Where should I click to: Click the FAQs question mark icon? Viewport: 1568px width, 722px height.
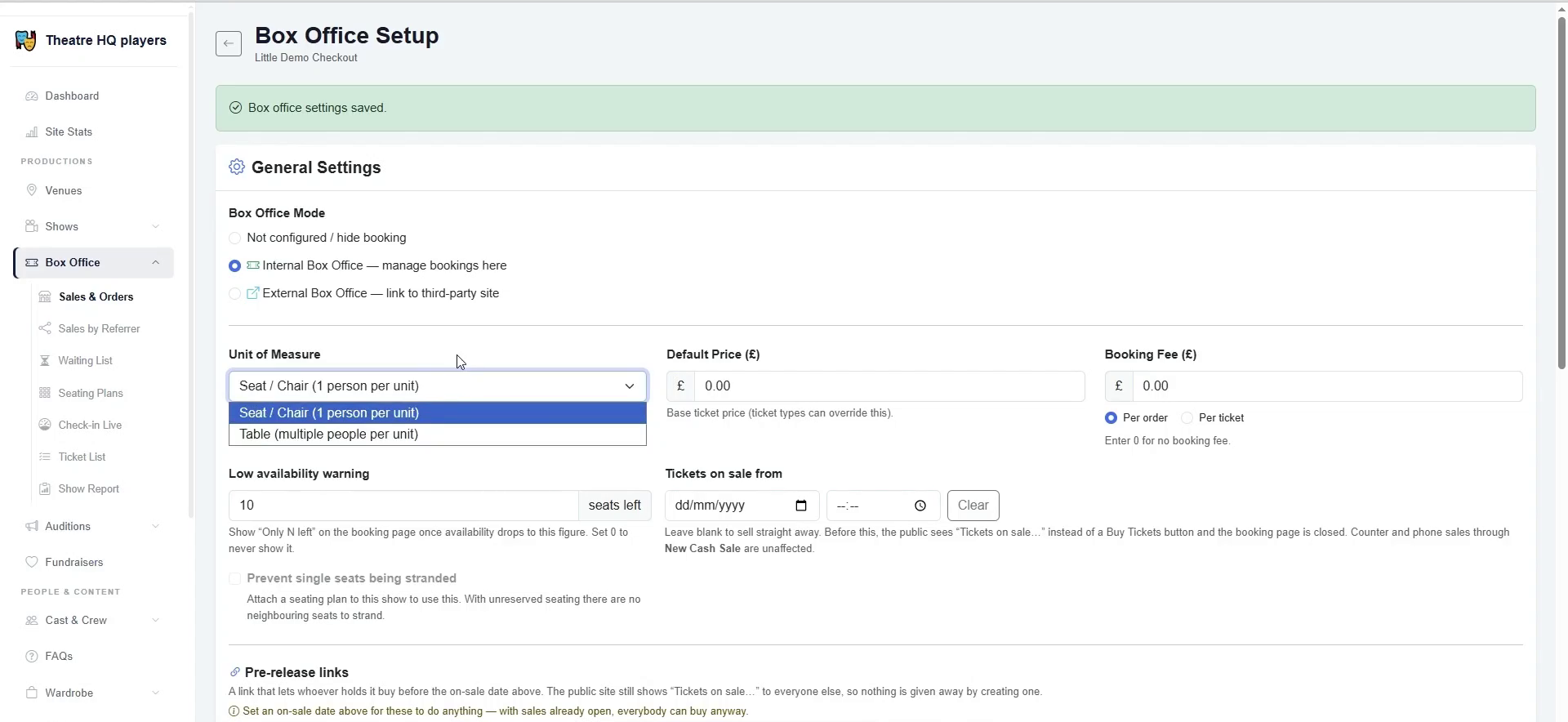click(32, 656)
